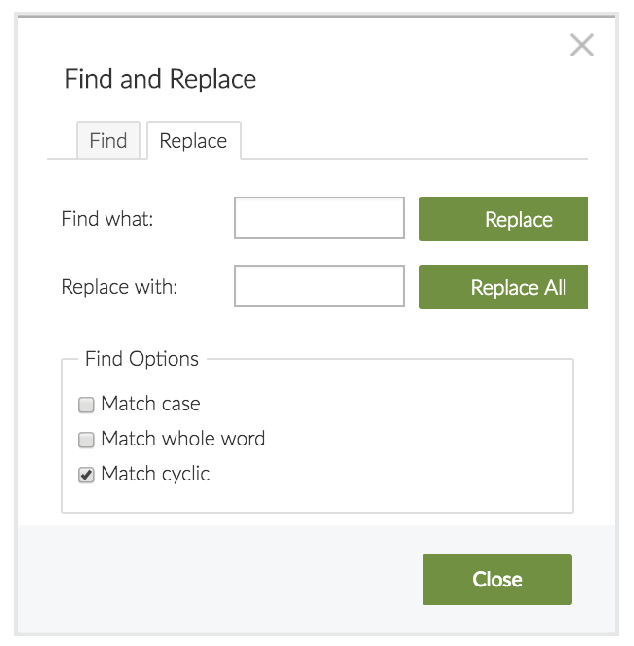Click the "Match case" label text
Screen dimensions: 634x646
click(x=151, y=404)
